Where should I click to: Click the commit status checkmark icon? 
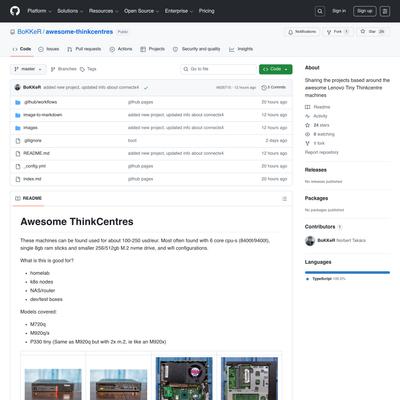146,88
